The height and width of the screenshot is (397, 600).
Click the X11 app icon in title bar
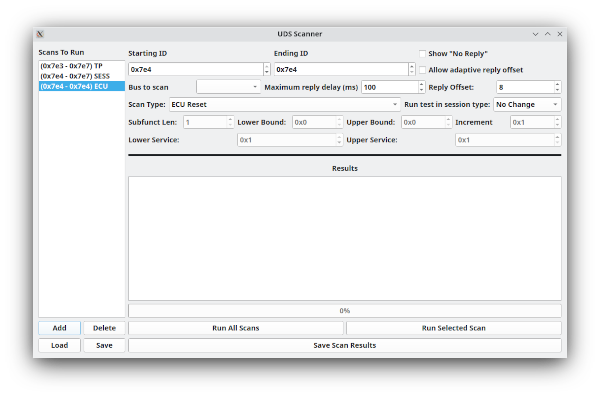40,34
